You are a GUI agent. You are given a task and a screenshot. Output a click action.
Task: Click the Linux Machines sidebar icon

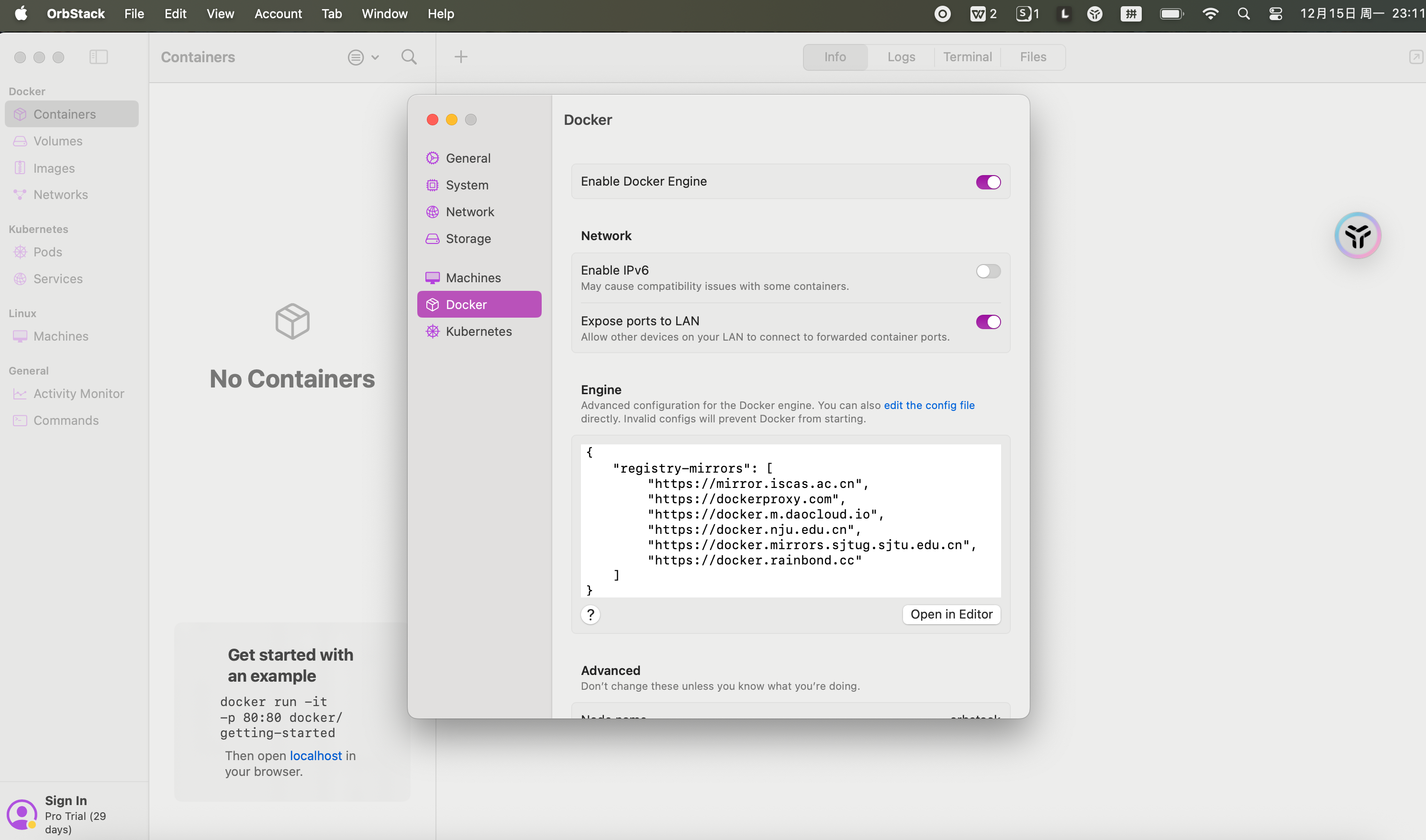[20, 336]
